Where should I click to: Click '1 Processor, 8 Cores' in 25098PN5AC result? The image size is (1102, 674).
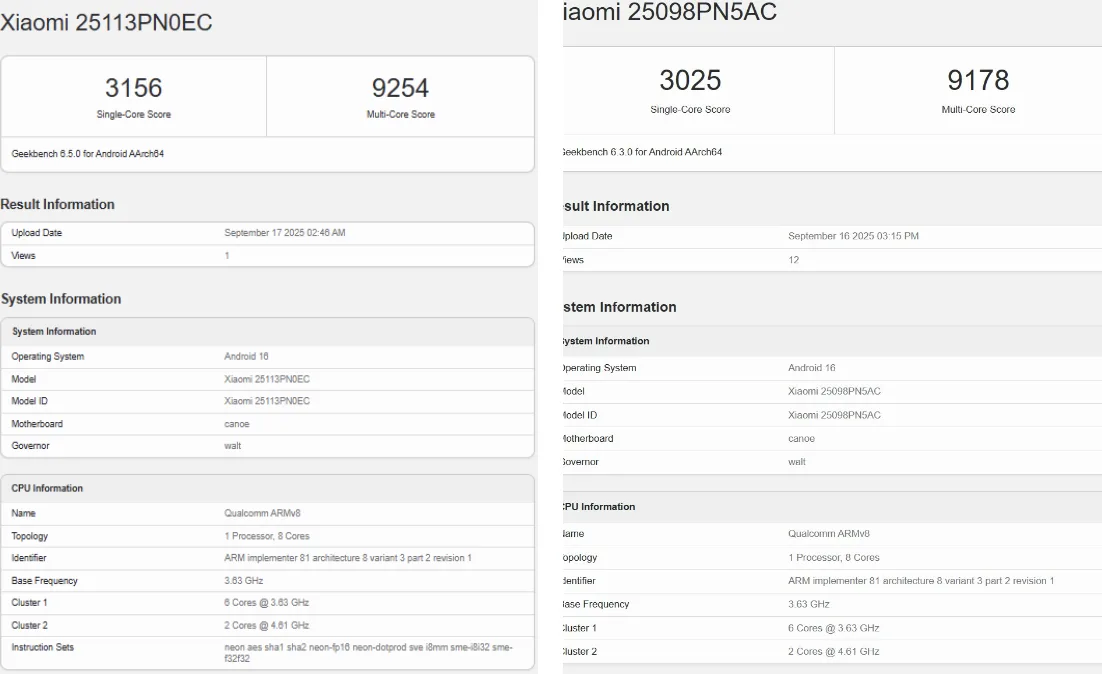pos(834,557)
